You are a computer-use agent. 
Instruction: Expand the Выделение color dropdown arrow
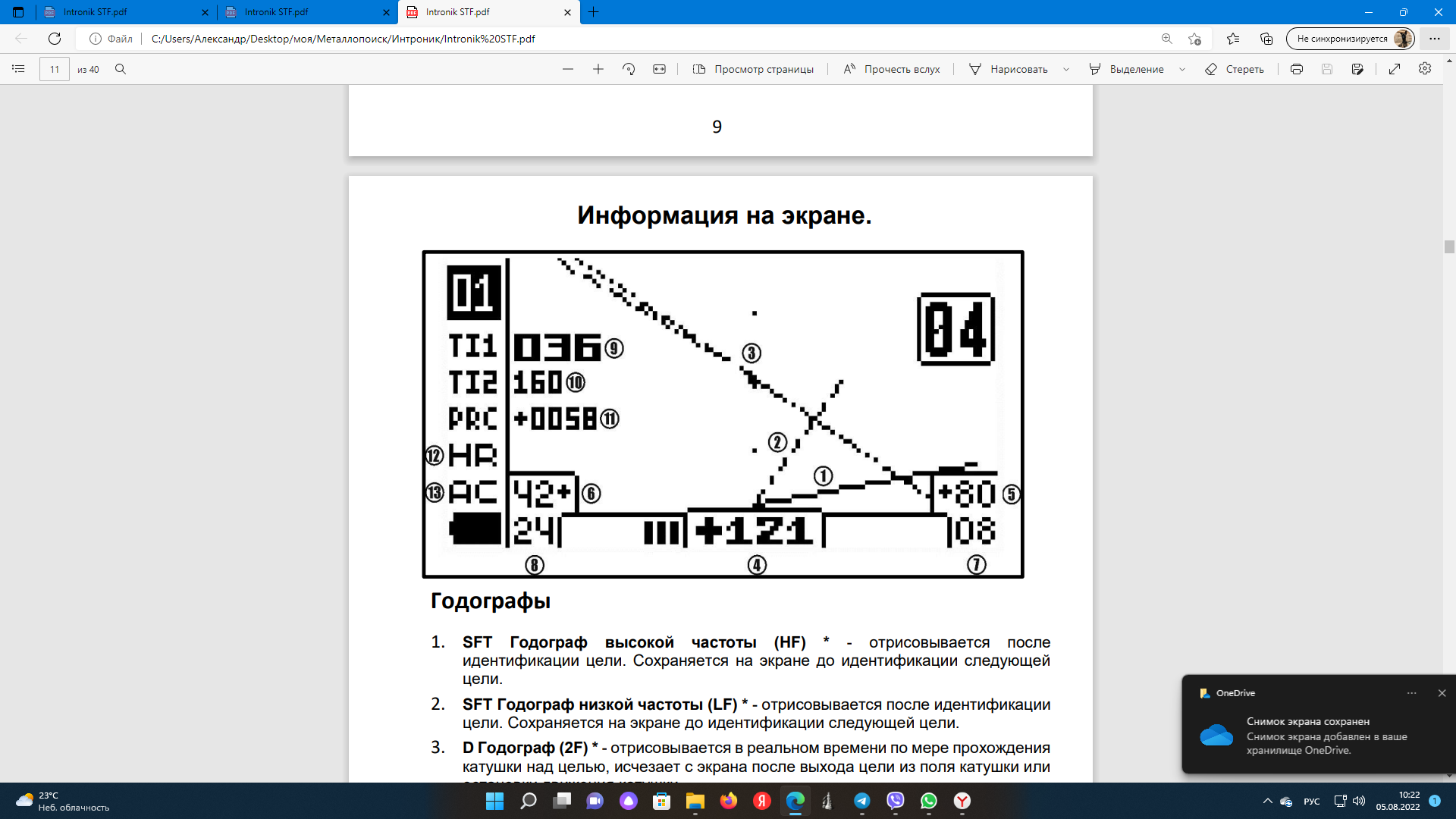1182,69
